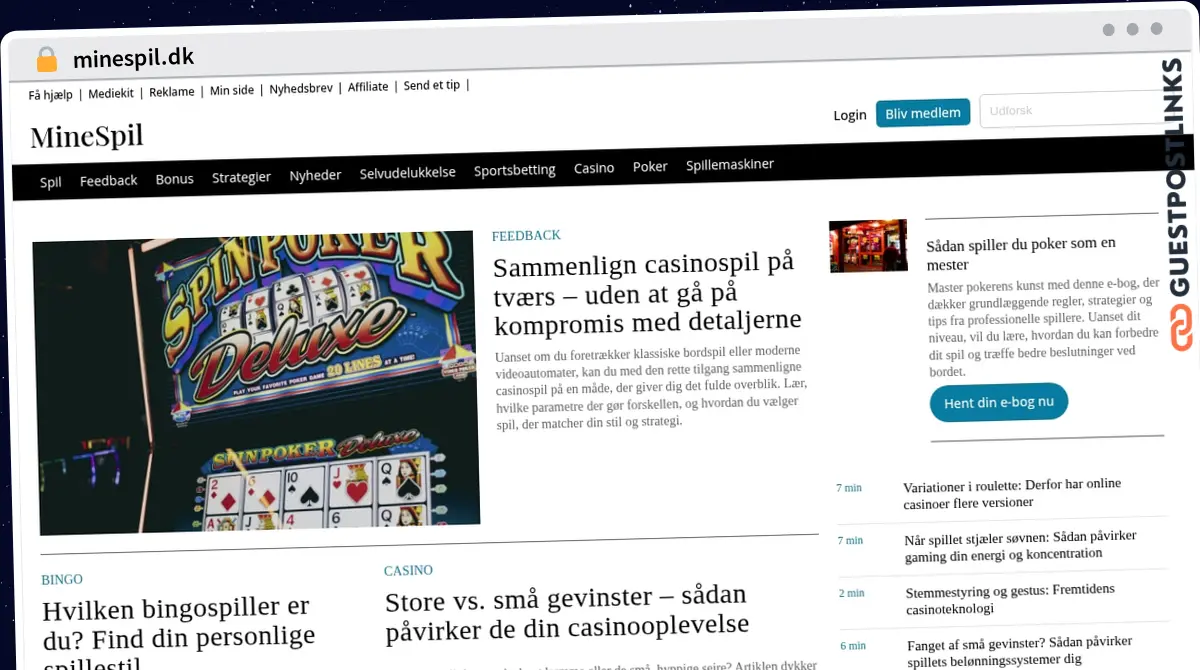
Task: Open article Sammenlign casinospil på tværs
Action: tap(647, 293)
